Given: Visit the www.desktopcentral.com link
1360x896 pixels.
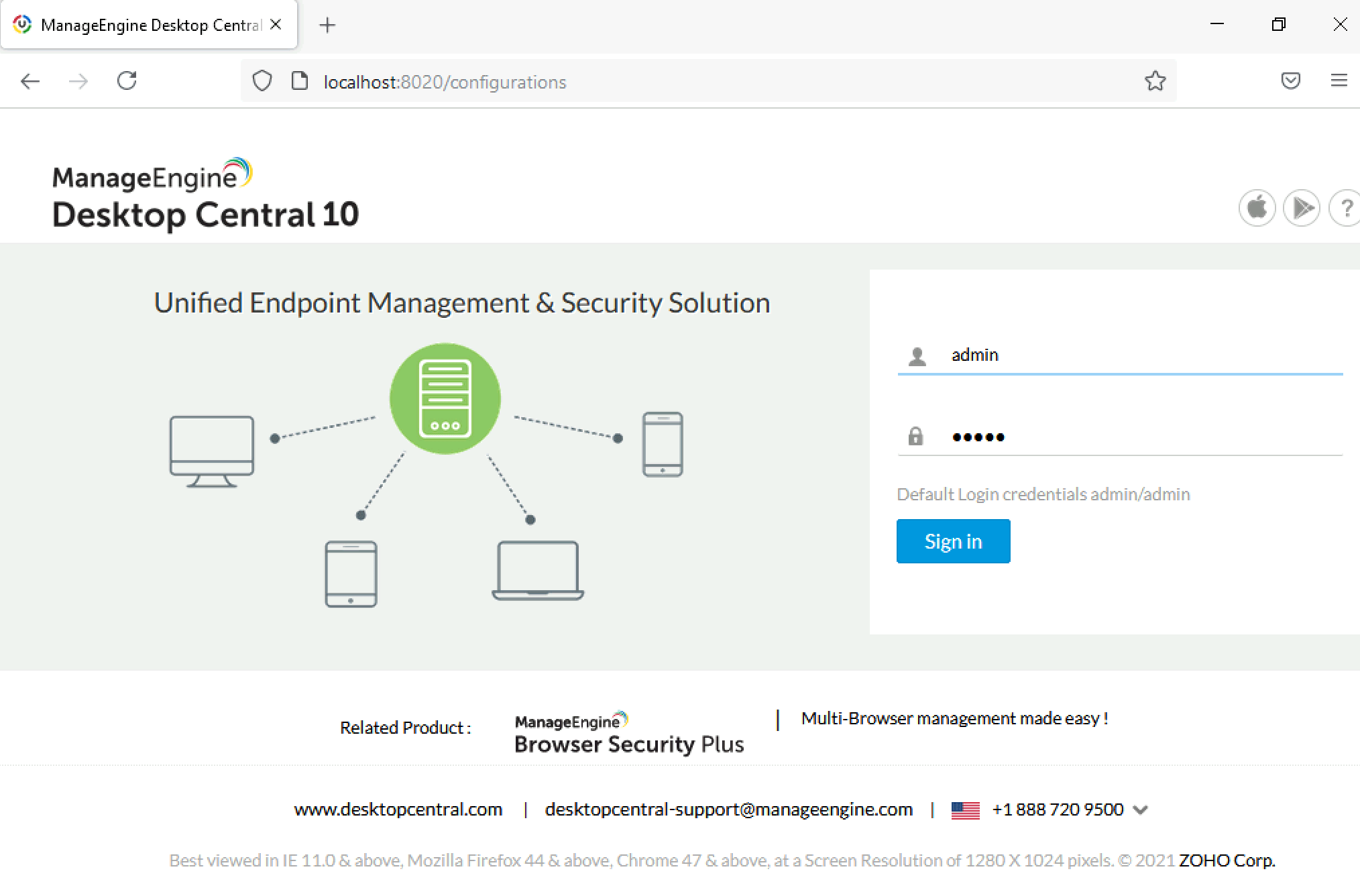Looking at the screenshot, I should coord(398,809).
